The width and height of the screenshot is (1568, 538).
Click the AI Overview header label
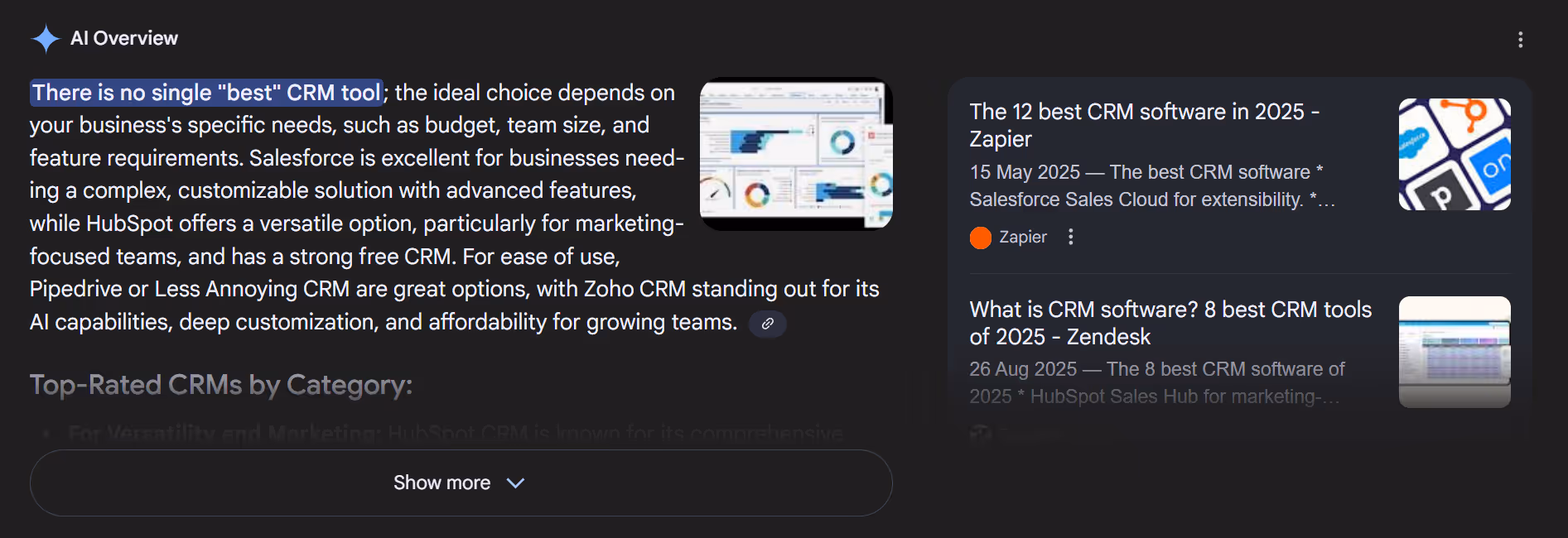[x=124, y=38]
